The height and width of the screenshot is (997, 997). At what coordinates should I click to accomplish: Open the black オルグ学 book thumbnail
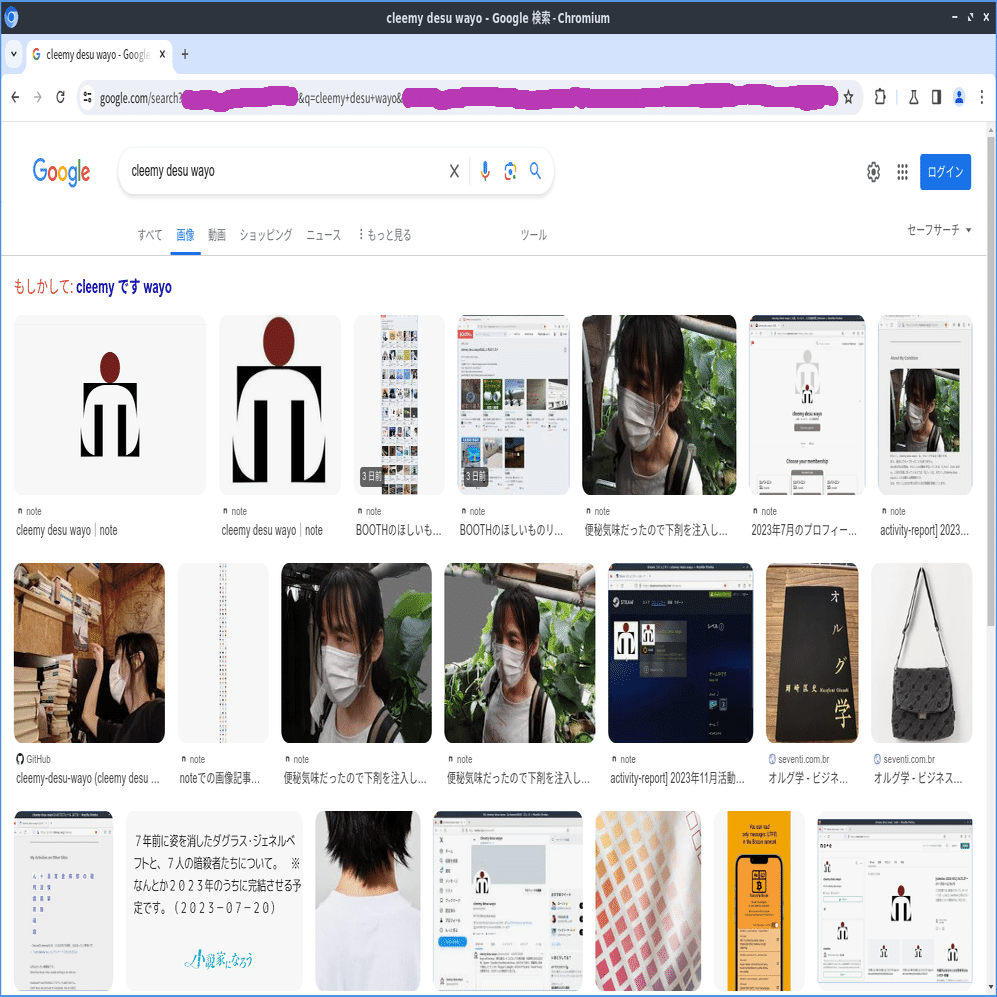[x=812, y=652]
